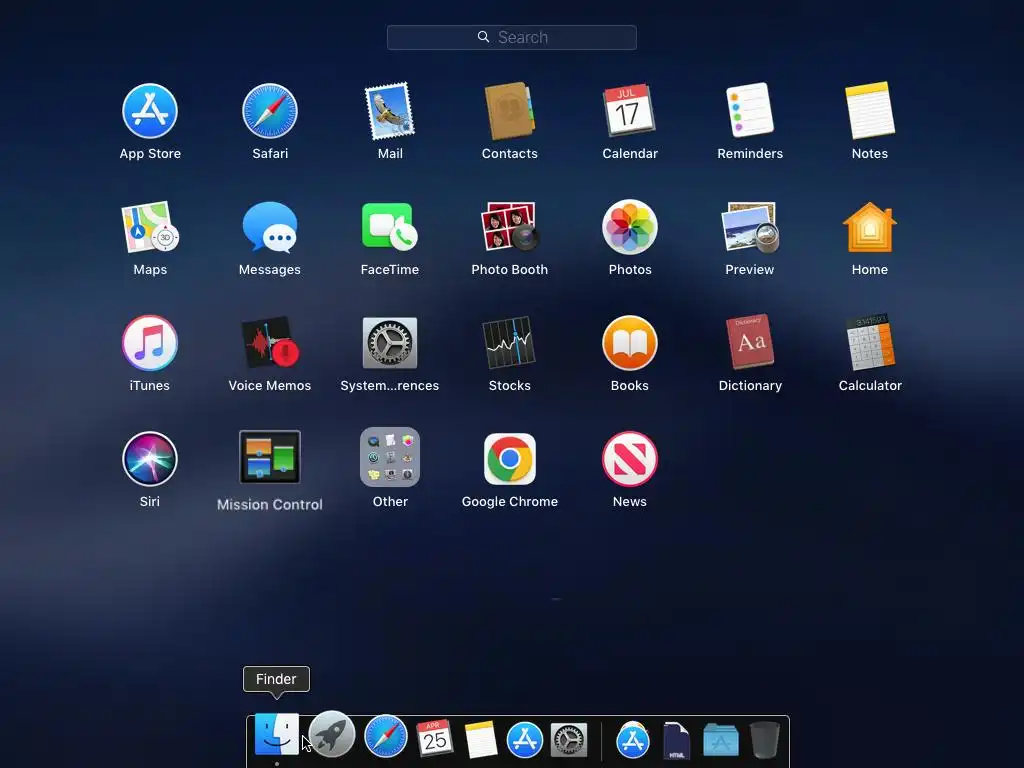The height and width of the screenshot is (768, 1024).
Task: Activate Siri from Launchpad
Action: pos(150,458)
